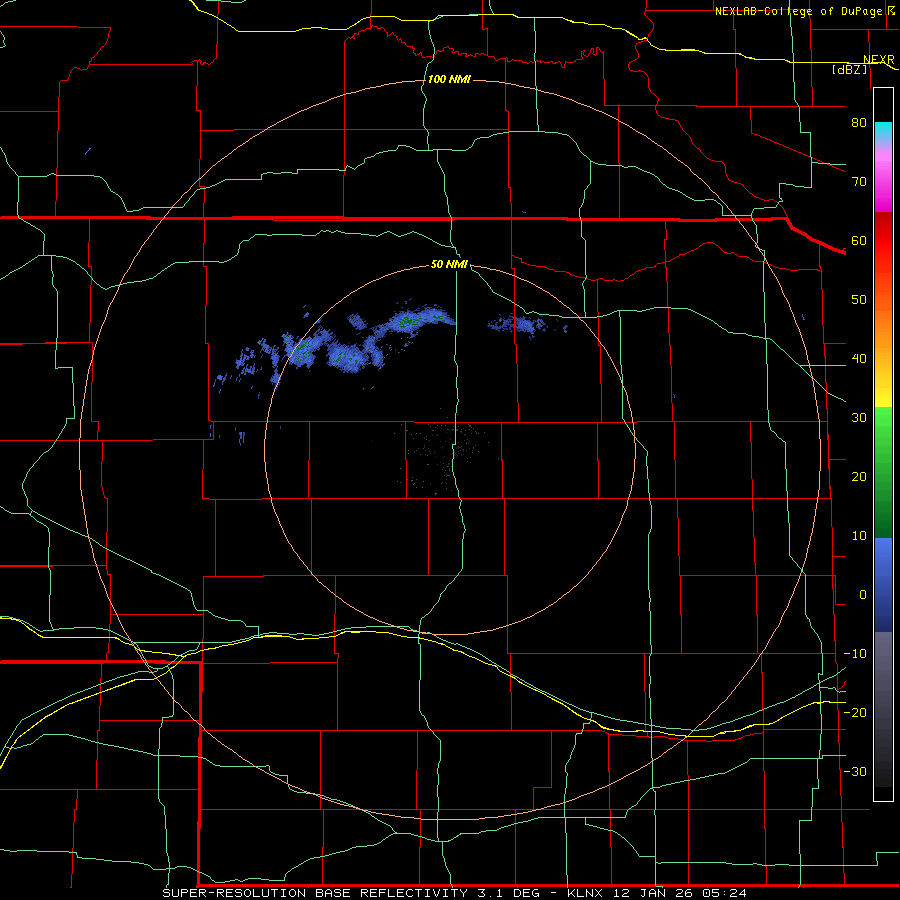Click the -10 value on the dBZ scale
The height and width of the screenshot is (900, 900).
point(855,654)
